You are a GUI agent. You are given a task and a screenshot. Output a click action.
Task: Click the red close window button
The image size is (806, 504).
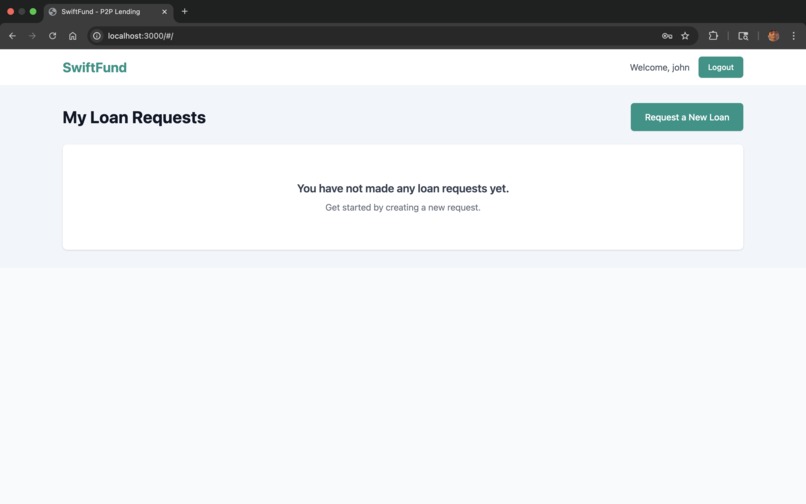10,11
